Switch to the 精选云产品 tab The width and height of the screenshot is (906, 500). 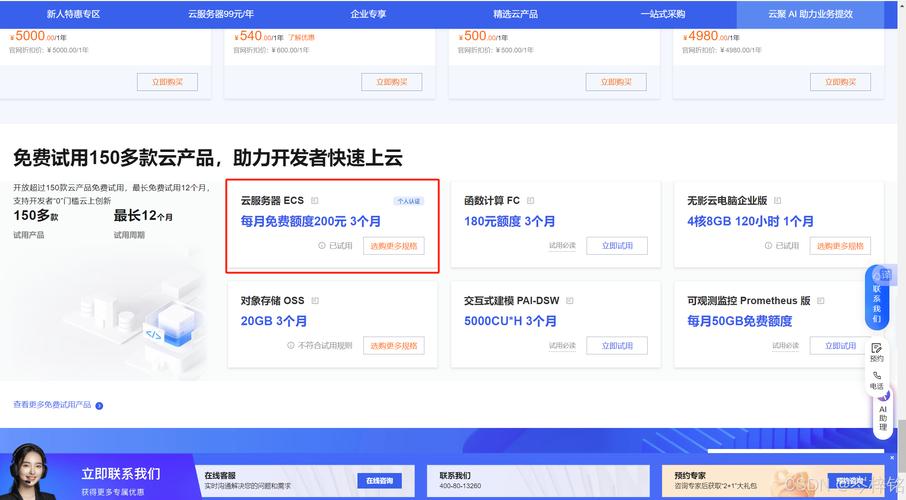point(515,14)
